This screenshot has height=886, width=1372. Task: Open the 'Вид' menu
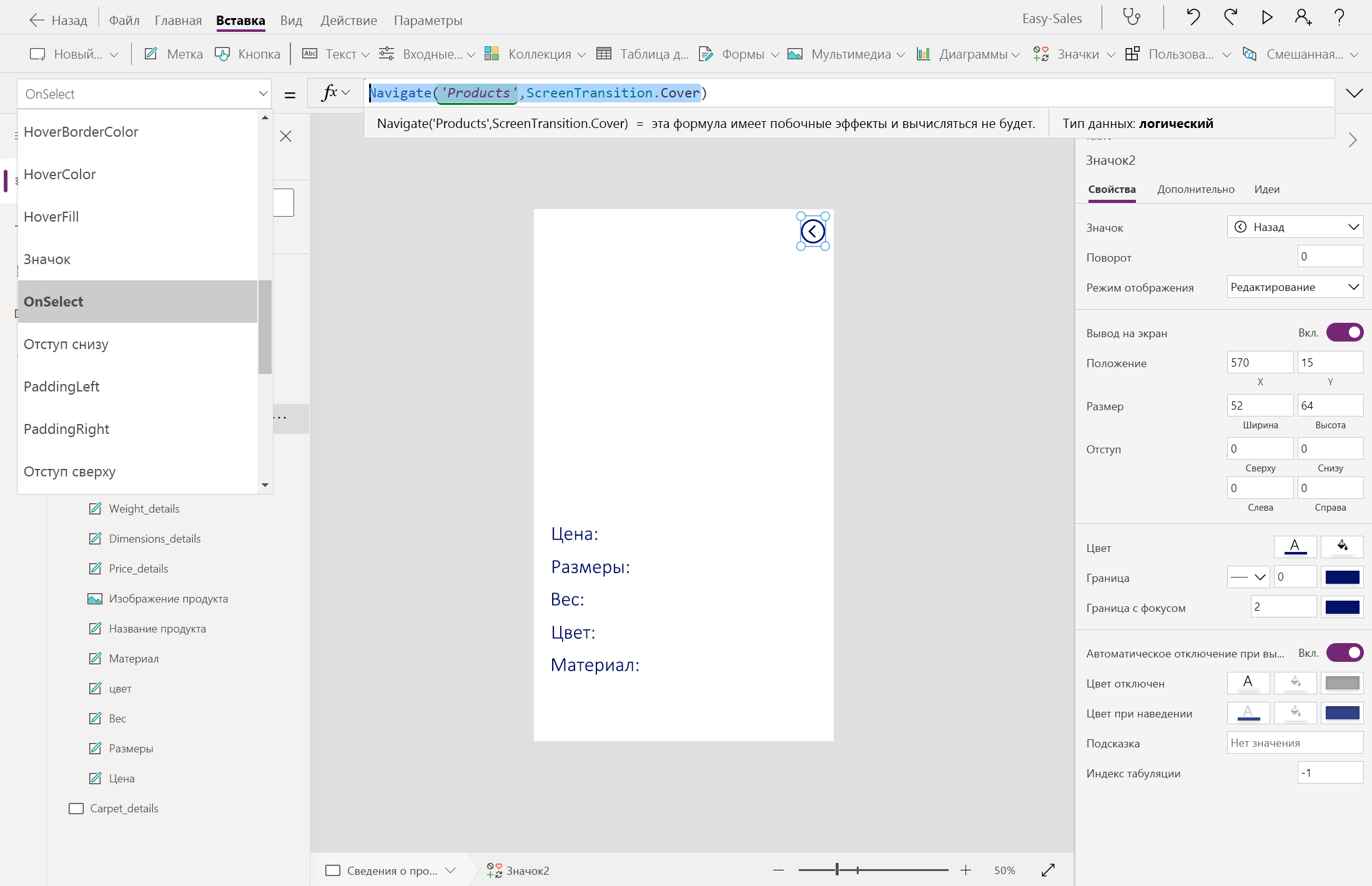[291, 21]
